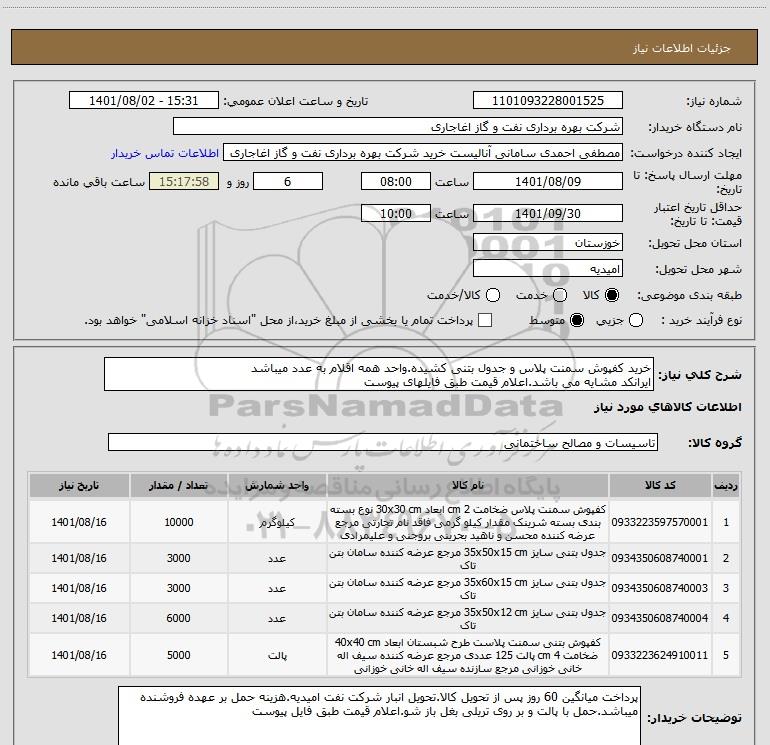The image size is (770, 745).
Task: Click product code 0934350608740004
Action: pos(660,618)
